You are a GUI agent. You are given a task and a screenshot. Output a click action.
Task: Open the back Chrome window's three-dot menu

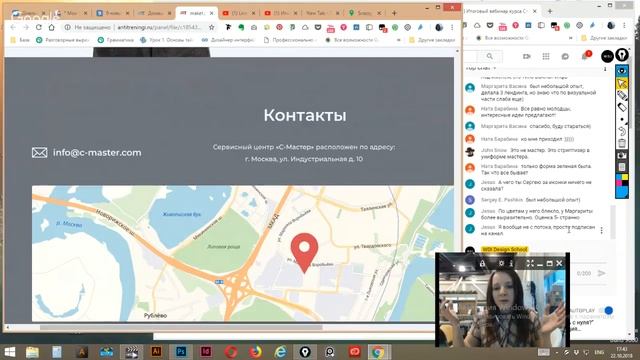point(624,25)
